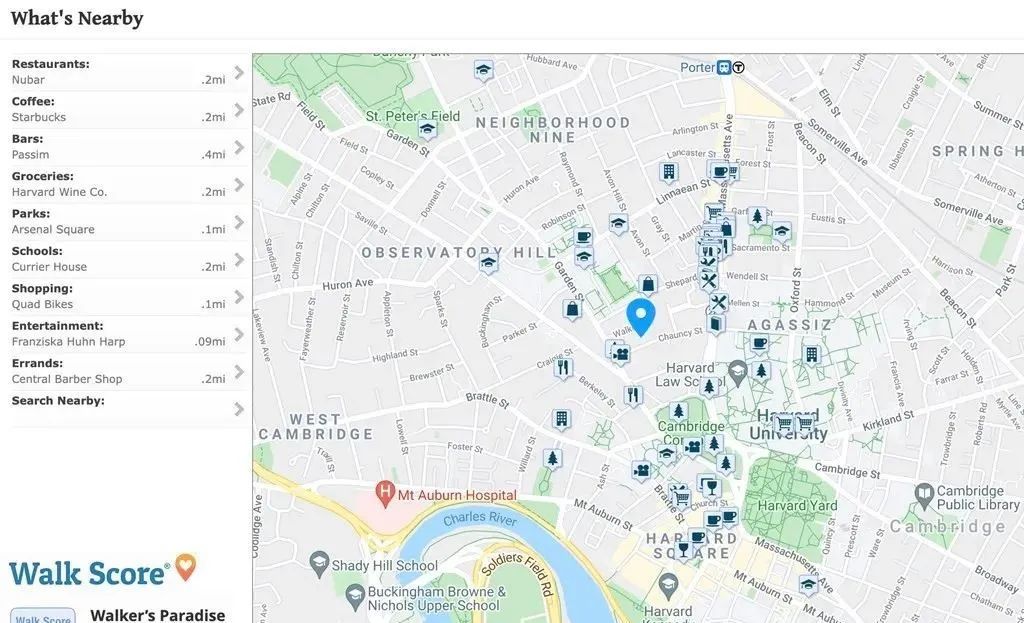Expand the Groceries row chevron
The width and height of the screenshot is (1024, 623).
[x=239, y=185]
